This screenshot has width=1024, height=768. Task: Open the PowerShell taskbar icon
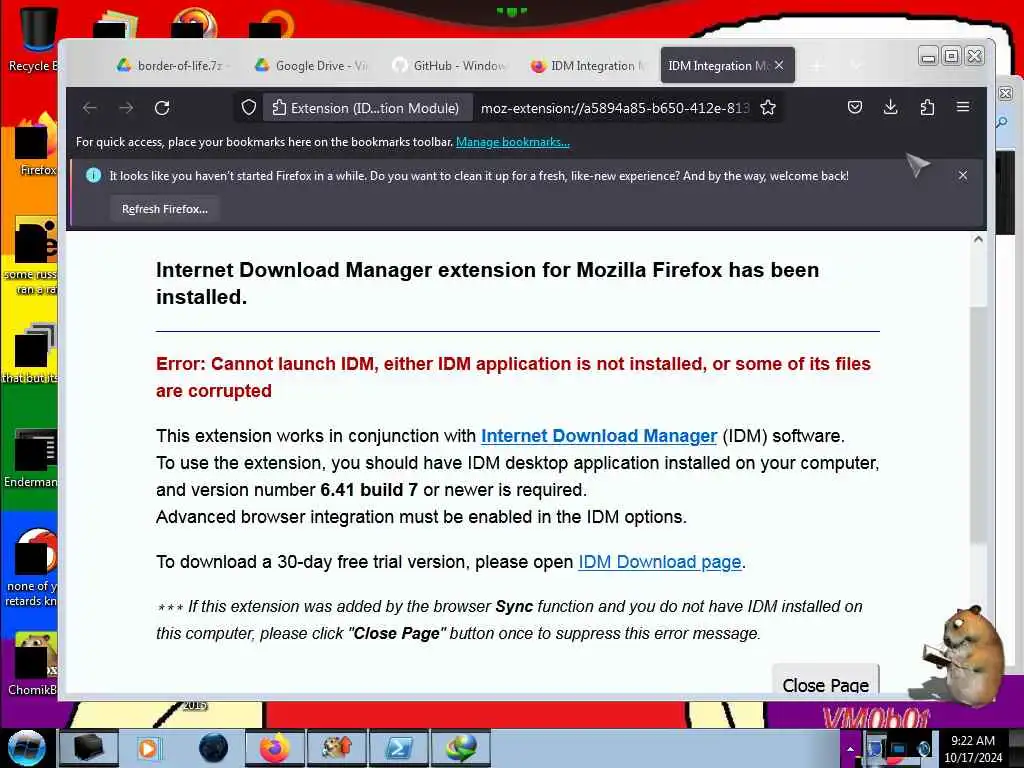(398, 748)
